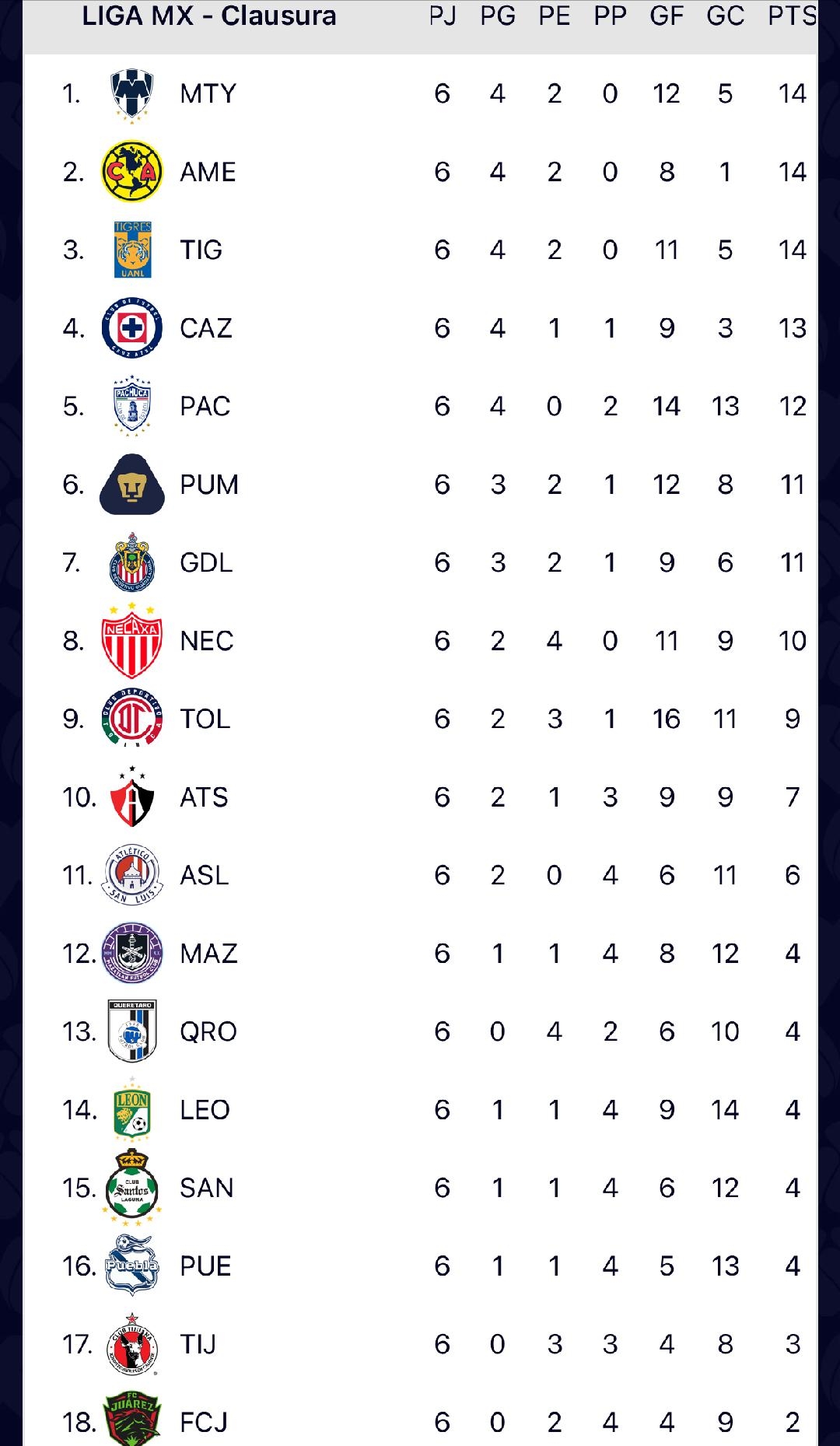The height and width of the screenshot is (1446, 840).
Task: Tap the Santos Laguna logo
Action: [131, 1188]
